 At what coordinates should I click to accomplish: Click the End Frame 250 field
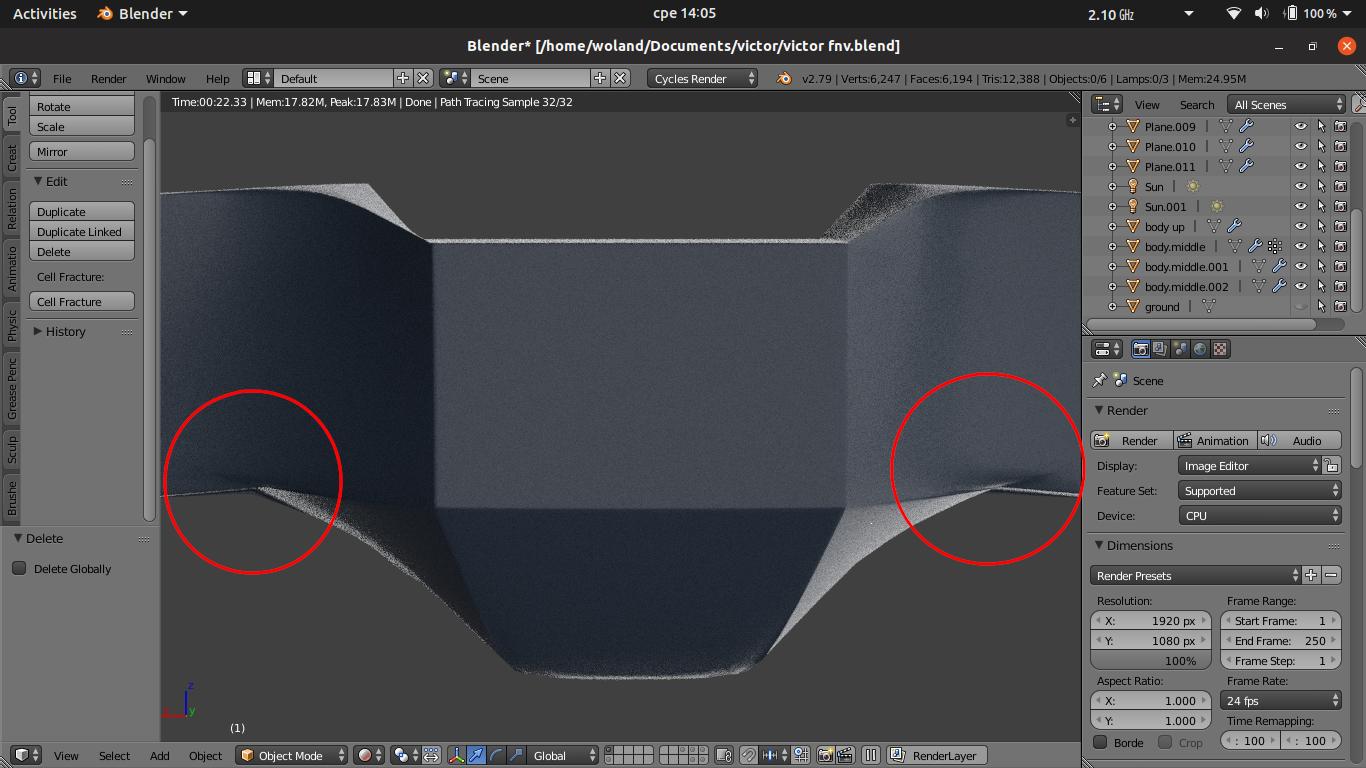coord(1281,641)
